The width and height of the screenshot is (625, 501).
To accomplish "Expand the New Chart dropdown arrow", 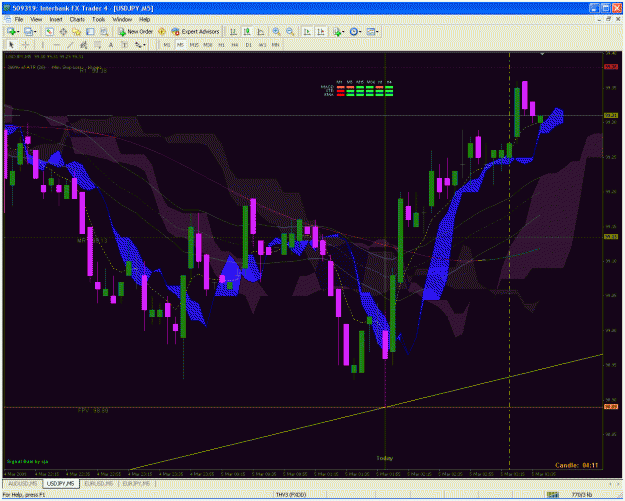I will tap(18, 32).
